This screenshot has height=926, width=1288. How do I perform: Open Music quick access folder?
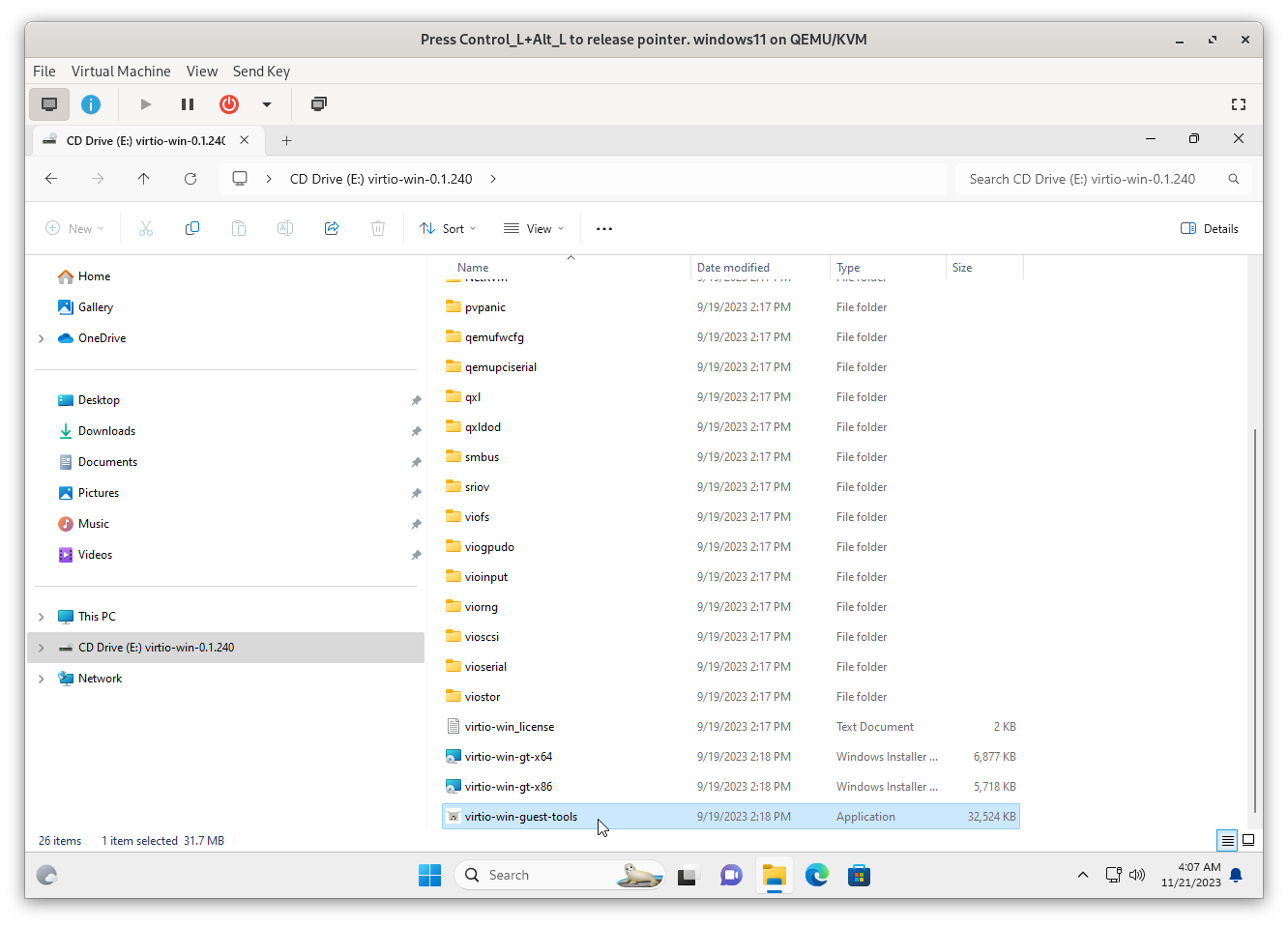click(x=94, y=524)
